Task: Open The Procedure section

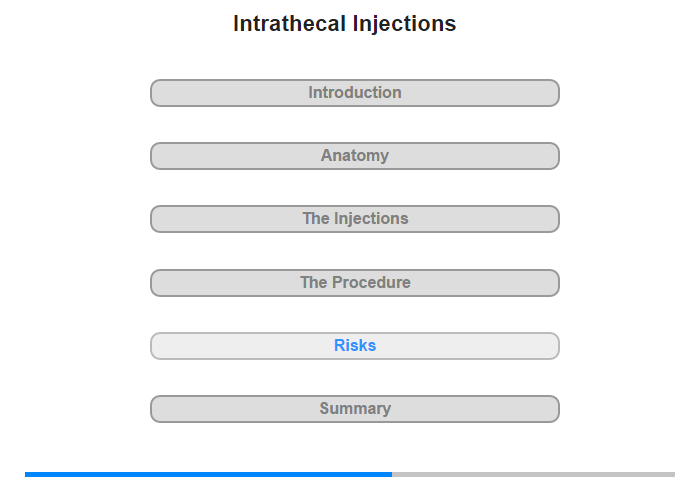Action: pyautogui.click(x=355, y=283)
